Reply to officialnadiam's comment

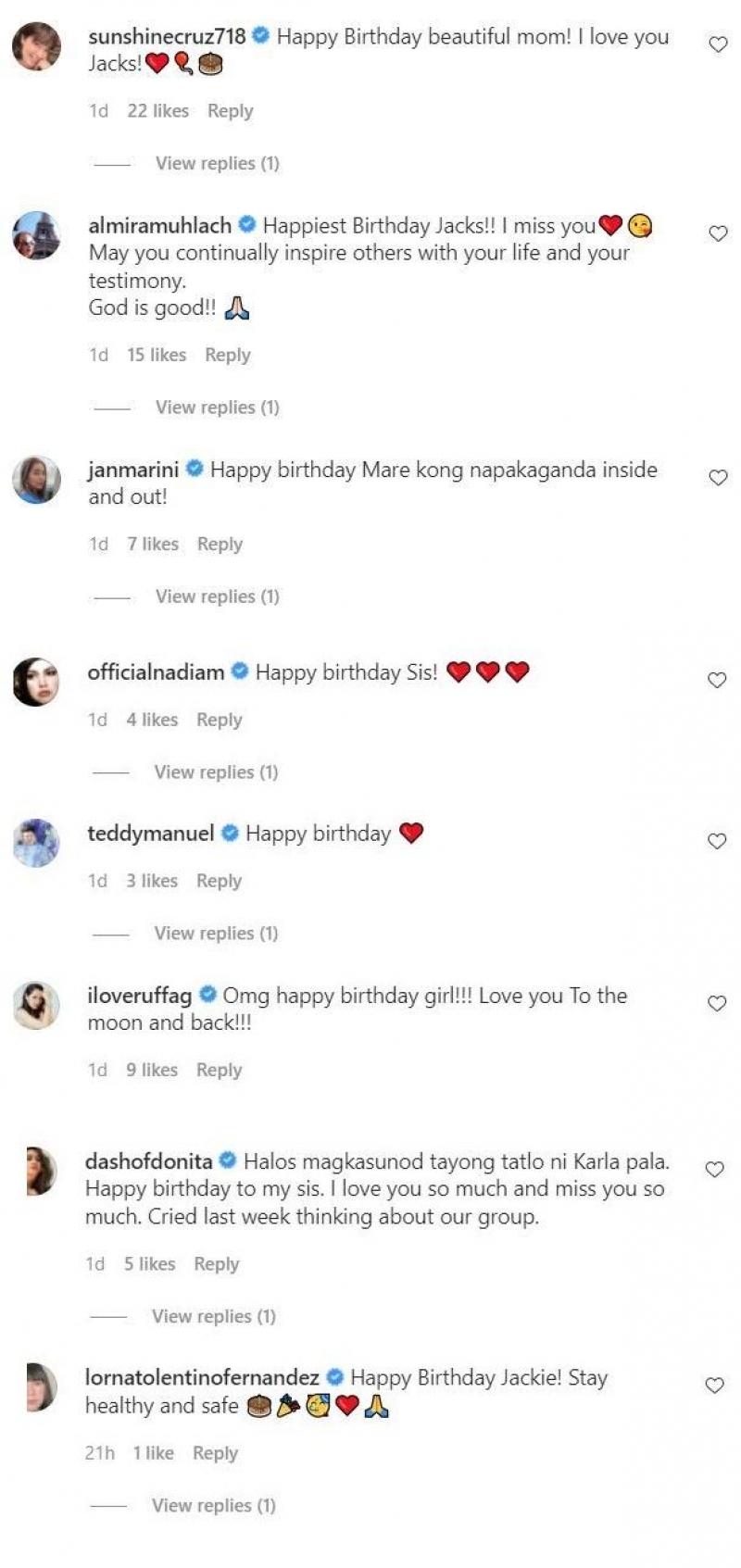pyautogui.click(x=219, y=721)
